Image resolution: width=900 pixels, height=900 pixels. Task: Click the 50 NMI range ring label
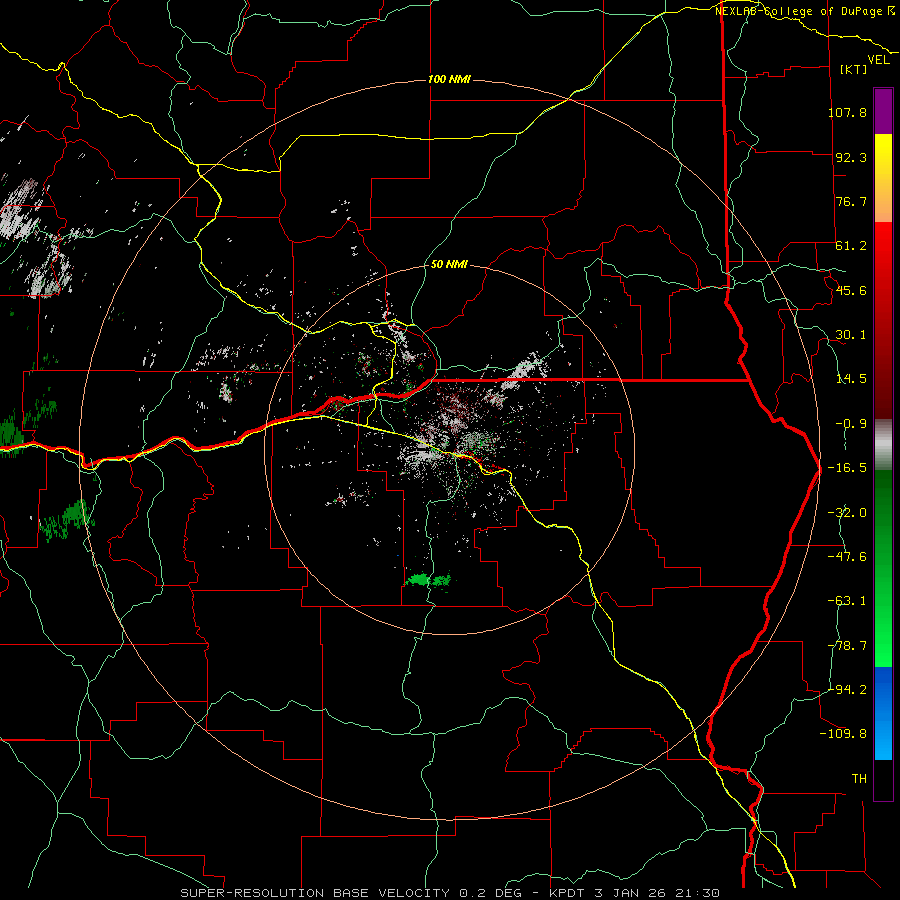[x=449, y=264]
